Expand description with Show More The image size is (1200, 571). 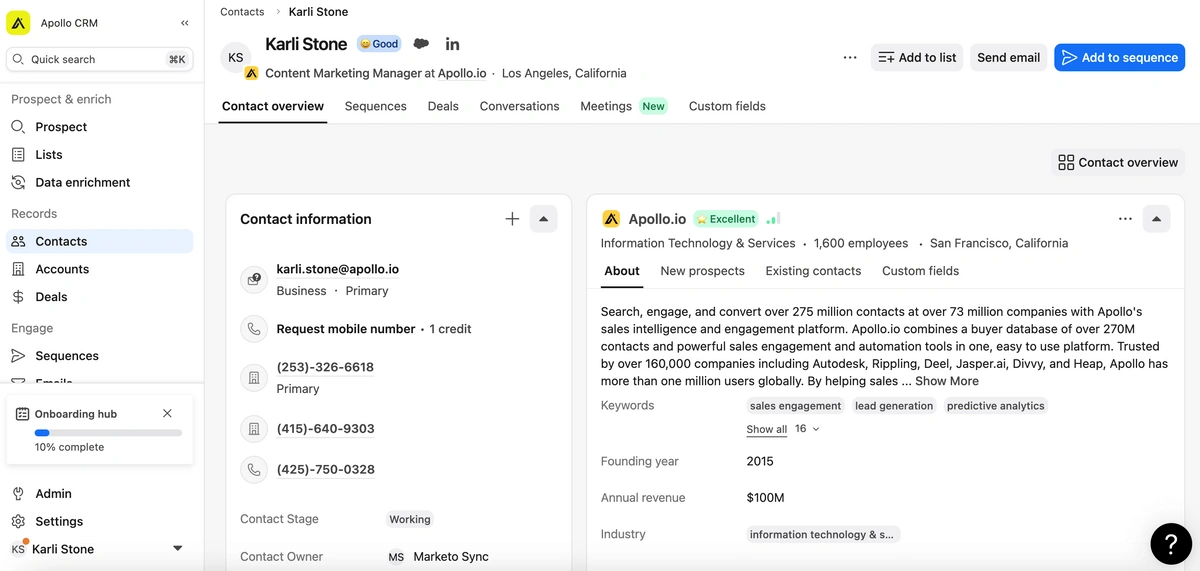coord(947,381)
